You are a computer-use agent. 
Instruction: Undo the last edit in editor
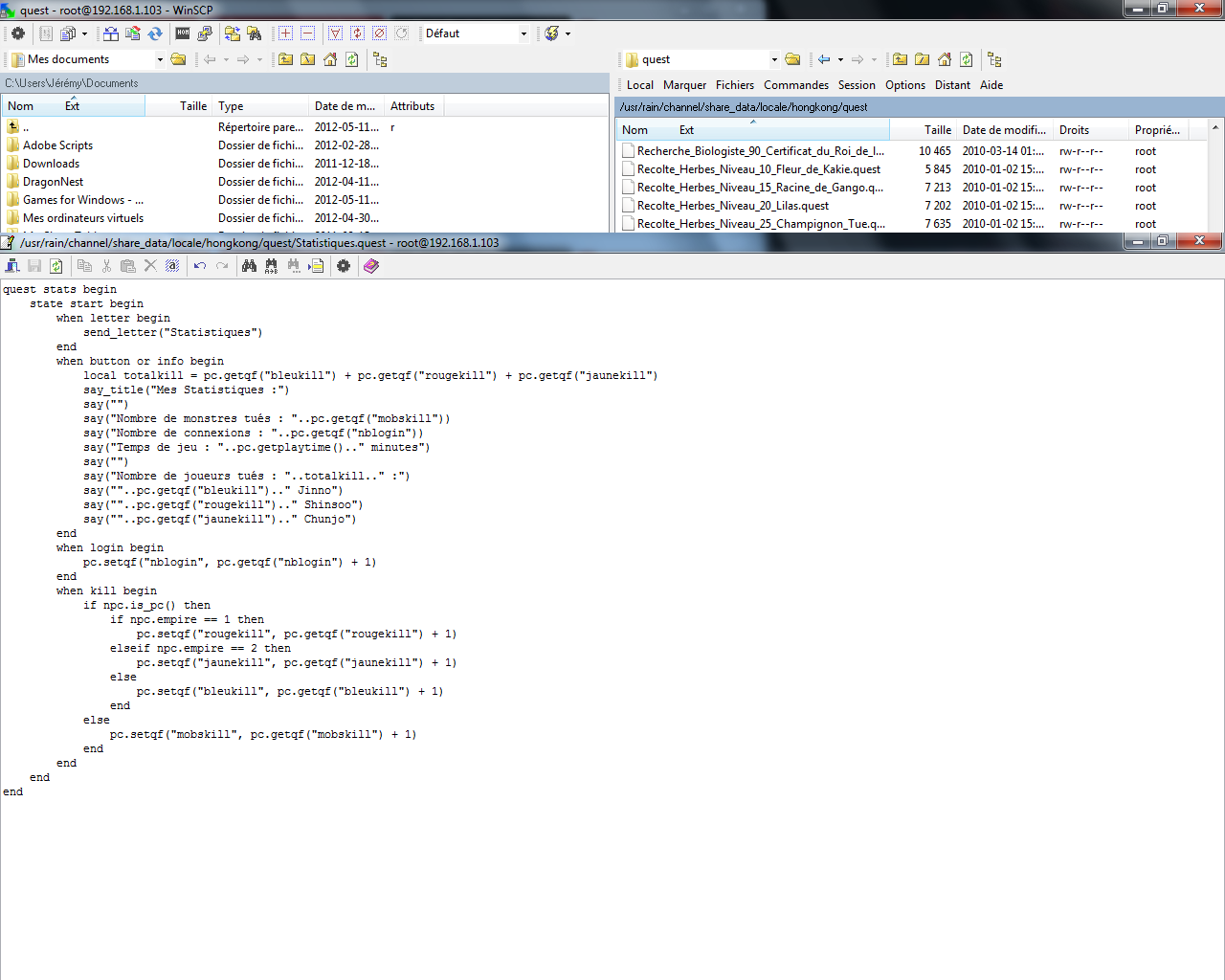(200, 266)
